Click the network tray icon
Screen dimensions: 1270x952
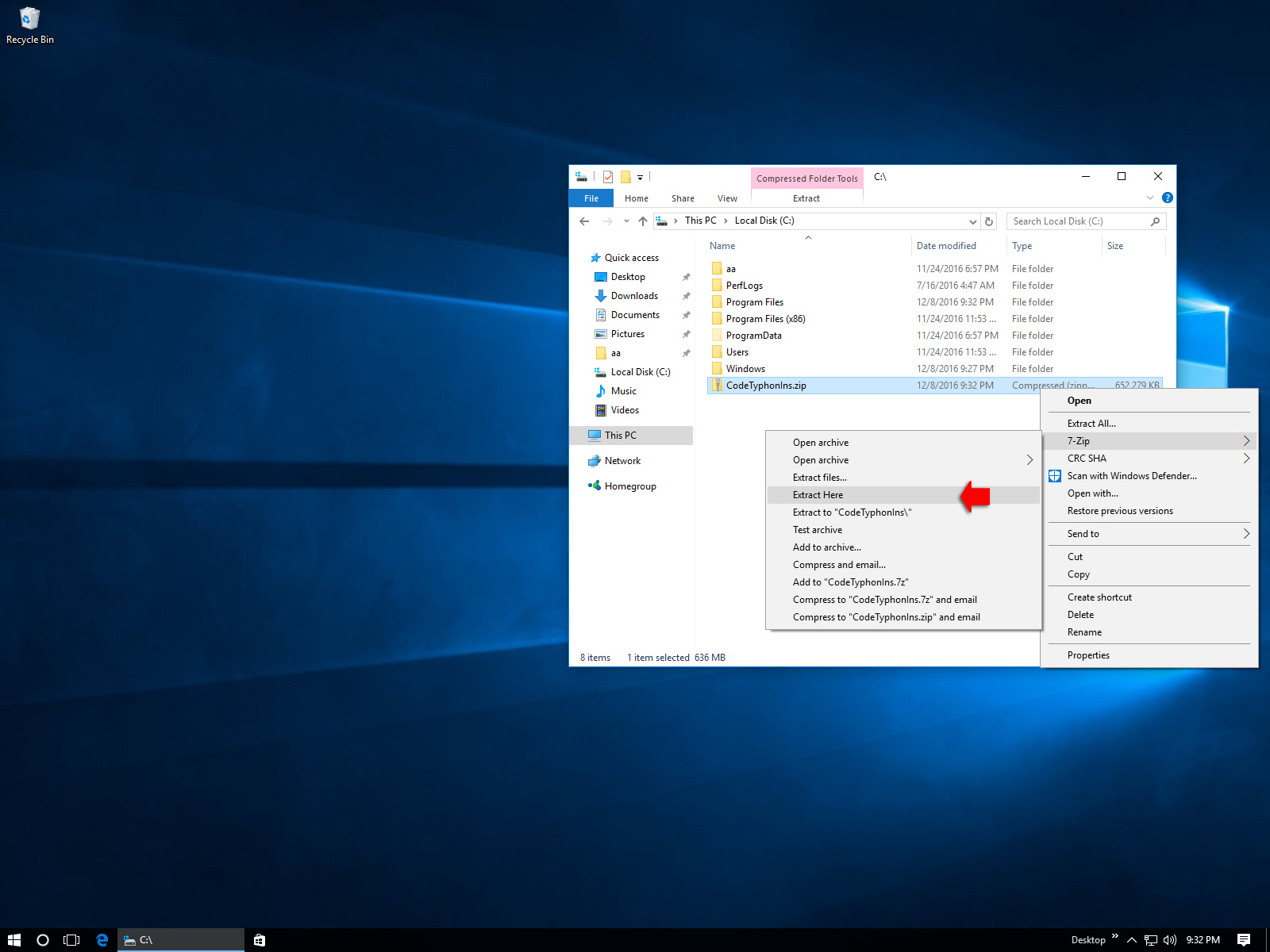pyautogui.click(x=1151, y=940)
